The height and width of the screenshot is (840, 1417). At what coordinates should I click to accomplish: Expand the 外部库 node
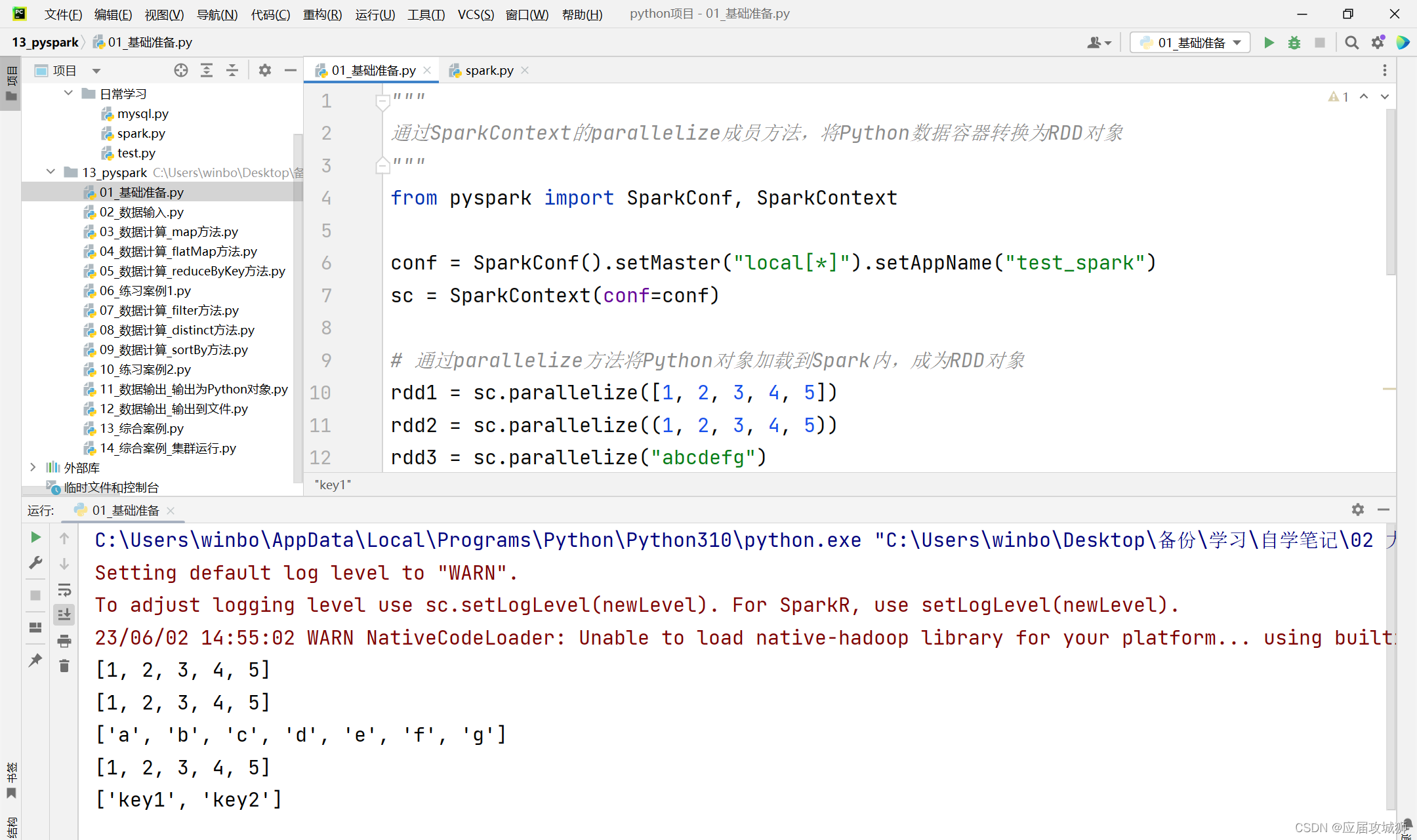pyautogui.click(x=33, y=468)
